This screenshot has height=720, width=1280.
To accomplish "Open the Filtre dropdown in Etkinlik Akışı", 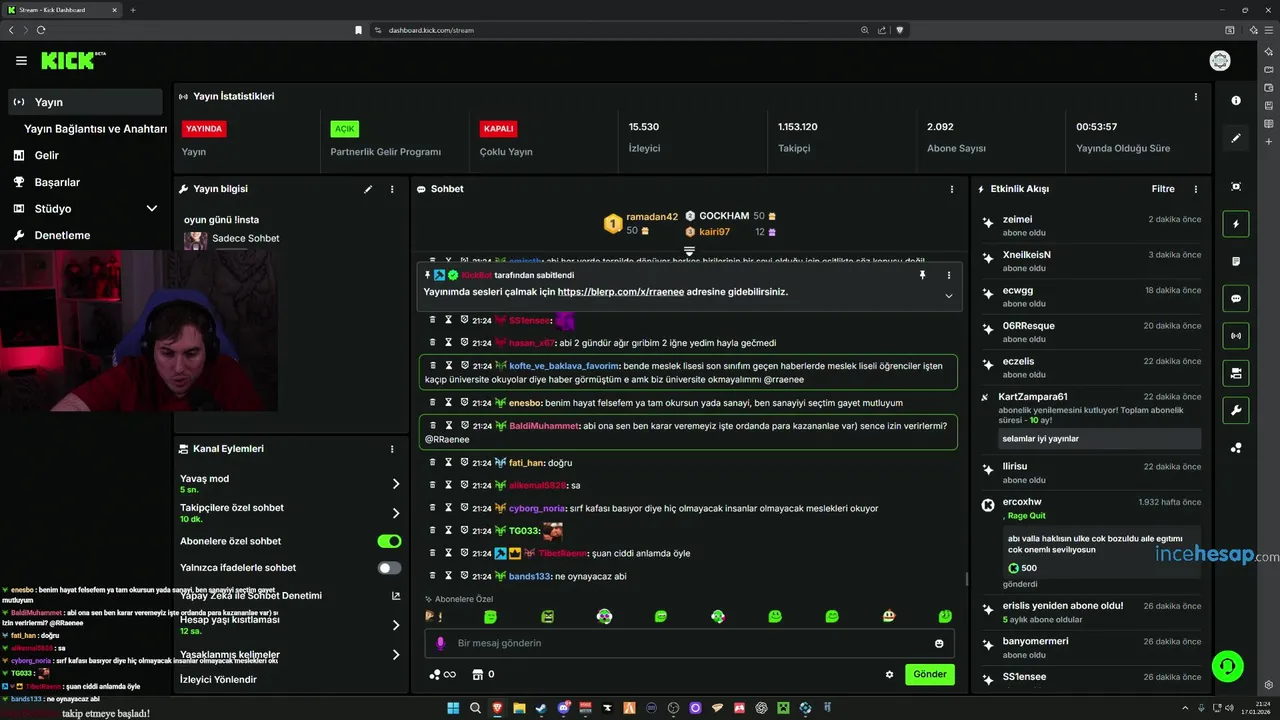I will click(1163, 189).
